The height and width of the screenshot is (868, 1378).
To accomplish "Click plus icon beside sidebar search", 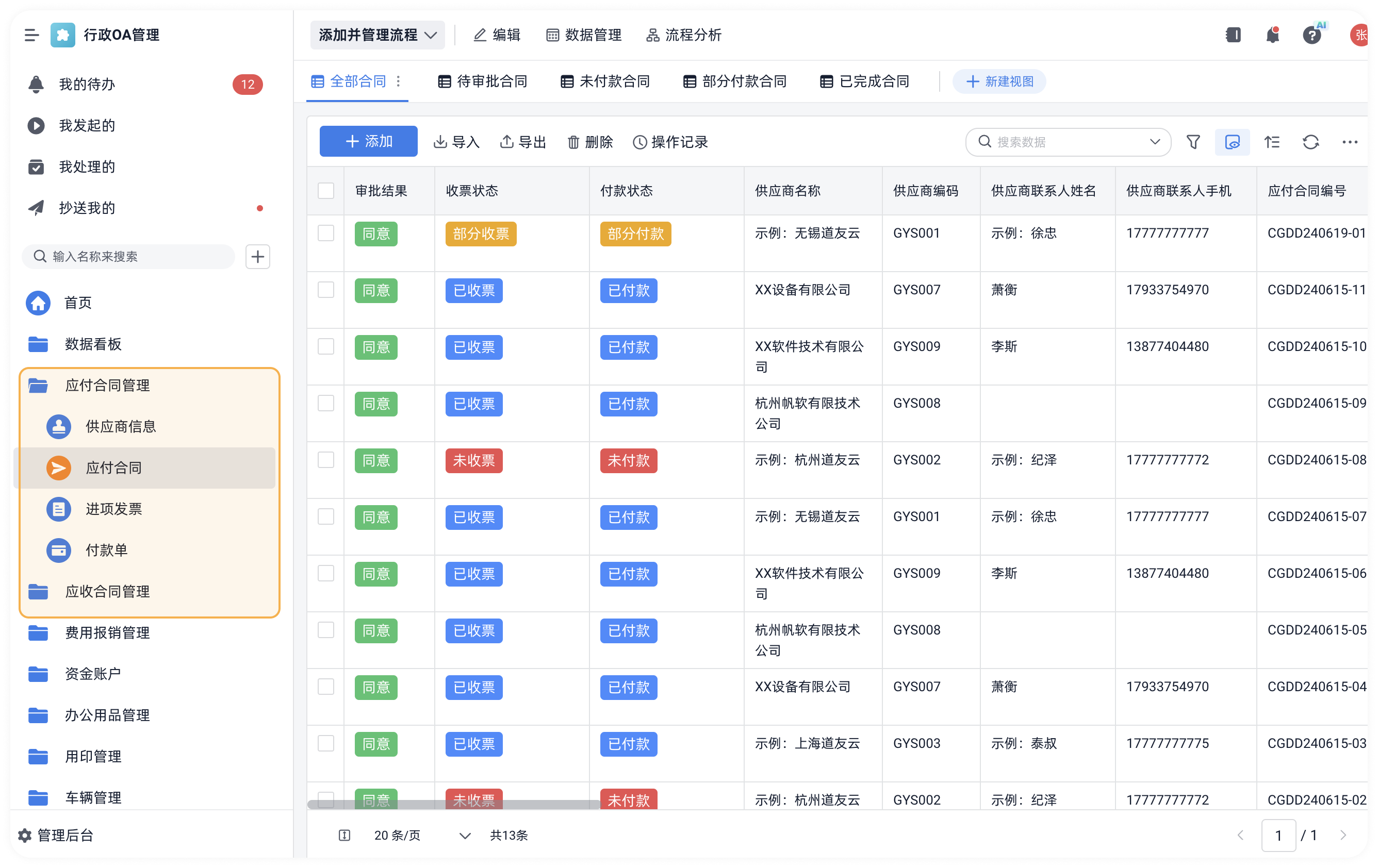I will (x=257, y=257).
